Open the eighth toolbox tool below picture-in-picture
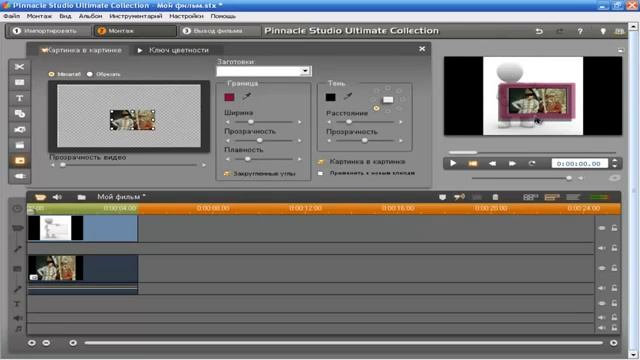640x360 pixels. tap(20, 176)
